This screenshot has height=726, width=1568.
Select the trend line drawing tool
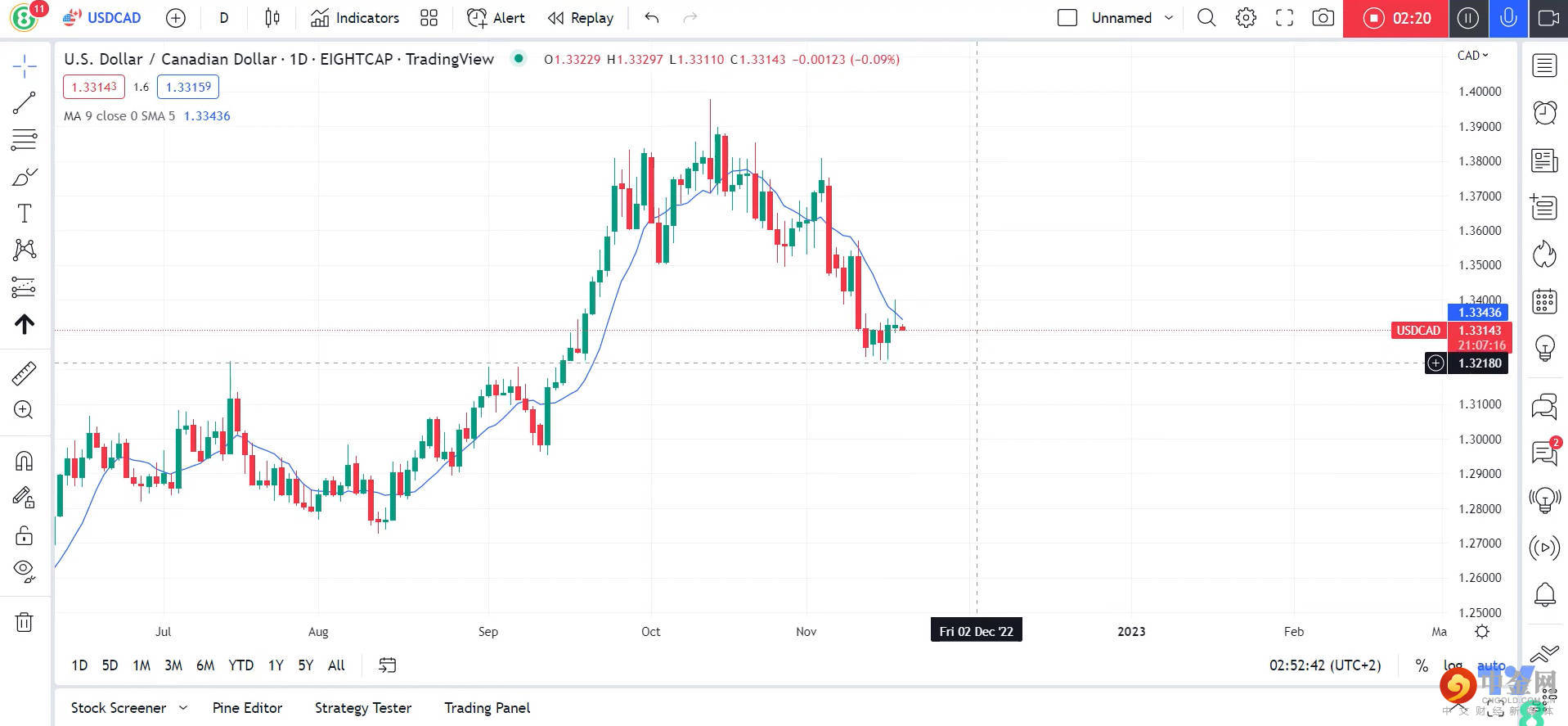tap(24, 102)
